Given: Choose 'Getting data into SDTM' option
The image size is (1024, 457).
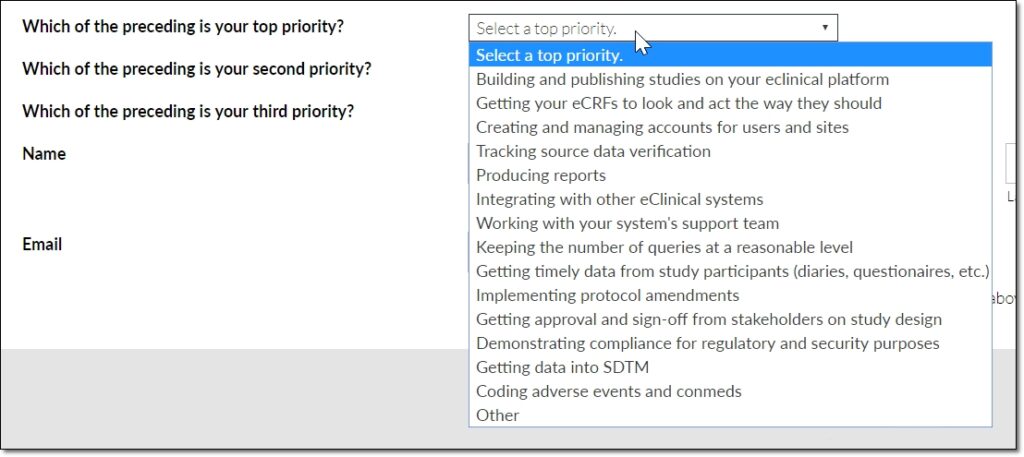Looking at the screenshot, I should [x=562, y=367].
